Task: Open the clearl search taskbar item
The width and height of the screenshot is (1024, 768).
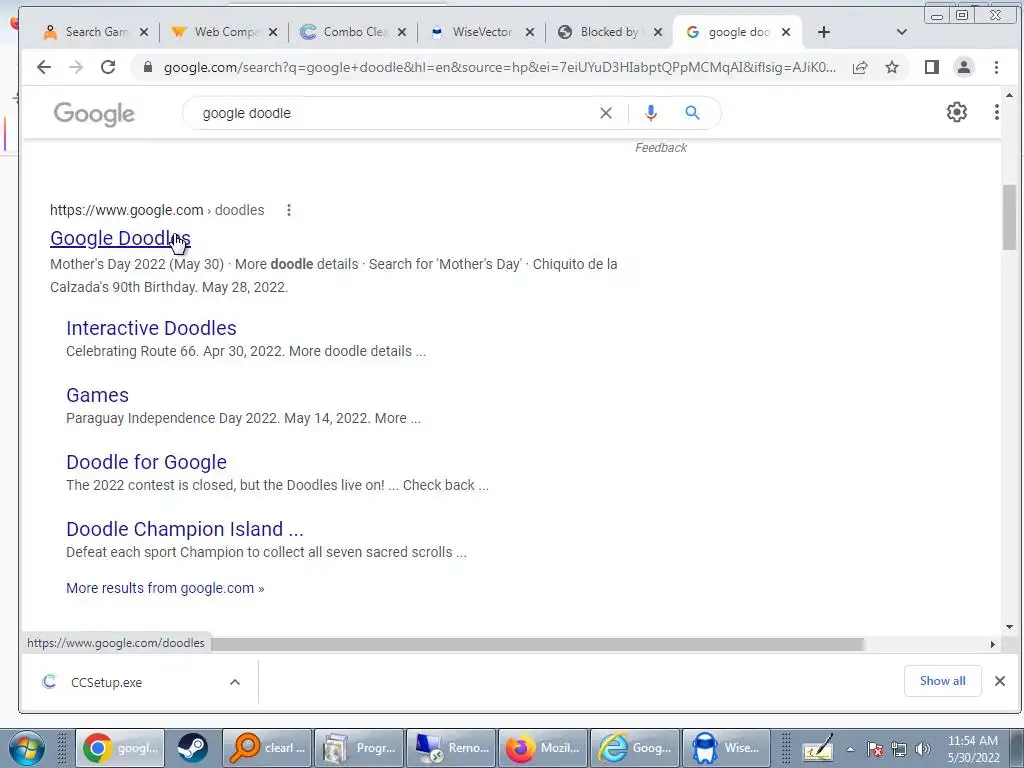Action: 268,748
